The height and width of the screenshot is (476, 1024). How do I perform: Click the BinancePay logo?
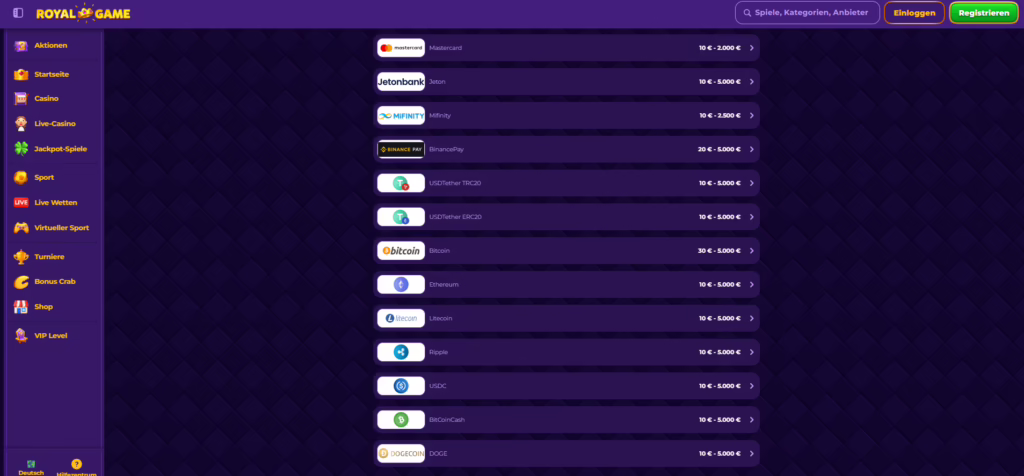401,149
